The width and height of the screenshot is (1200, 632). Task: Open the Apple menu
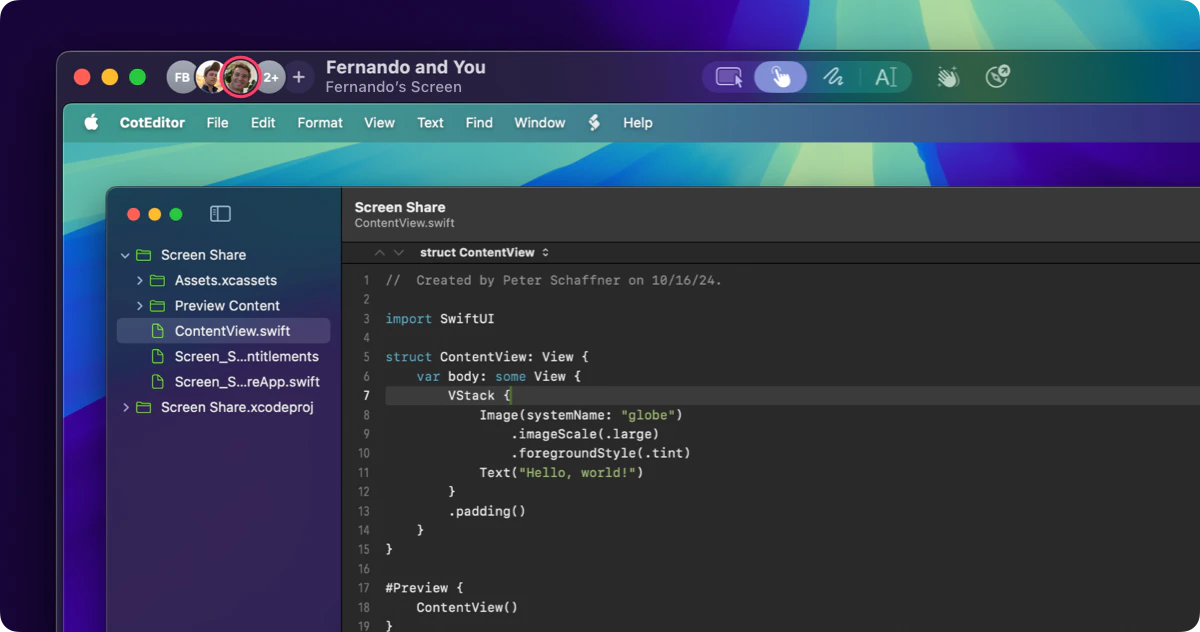(x=91, y=122)
